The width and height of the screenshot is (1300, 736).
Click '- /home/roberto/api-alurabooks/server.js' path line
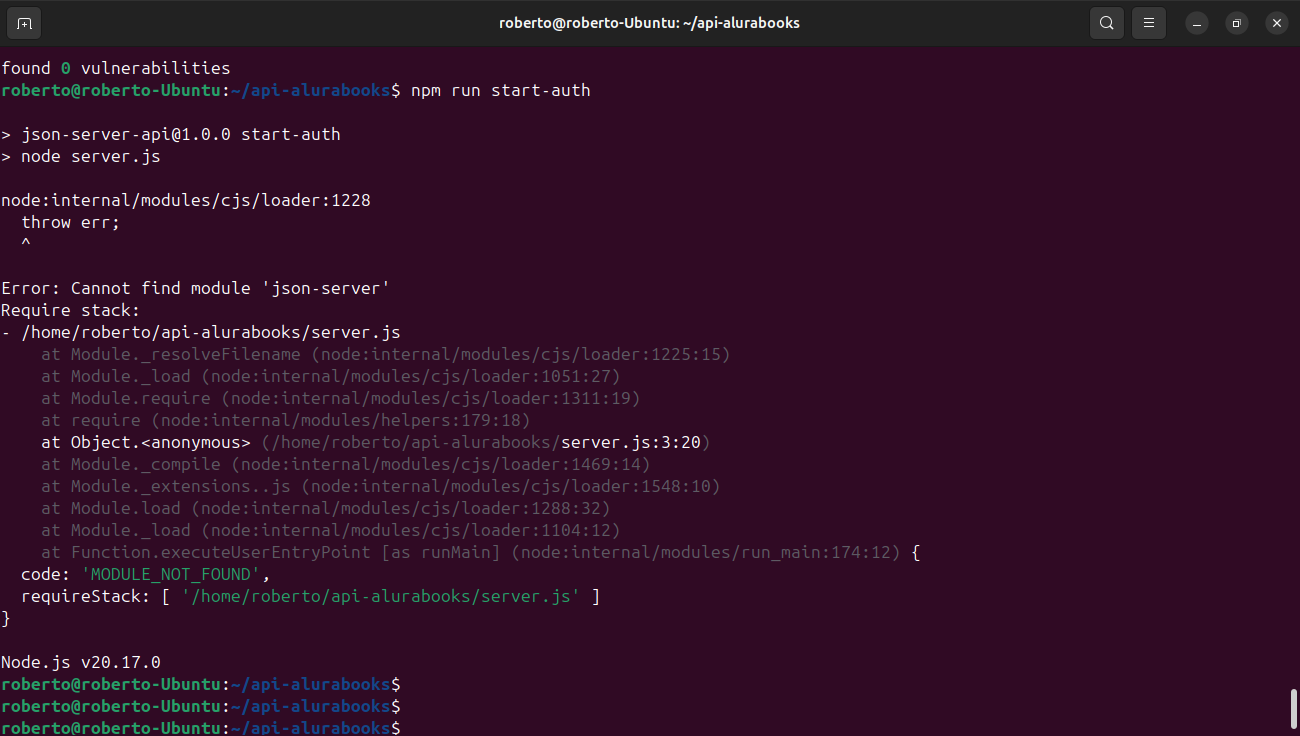tap(201, 332)
